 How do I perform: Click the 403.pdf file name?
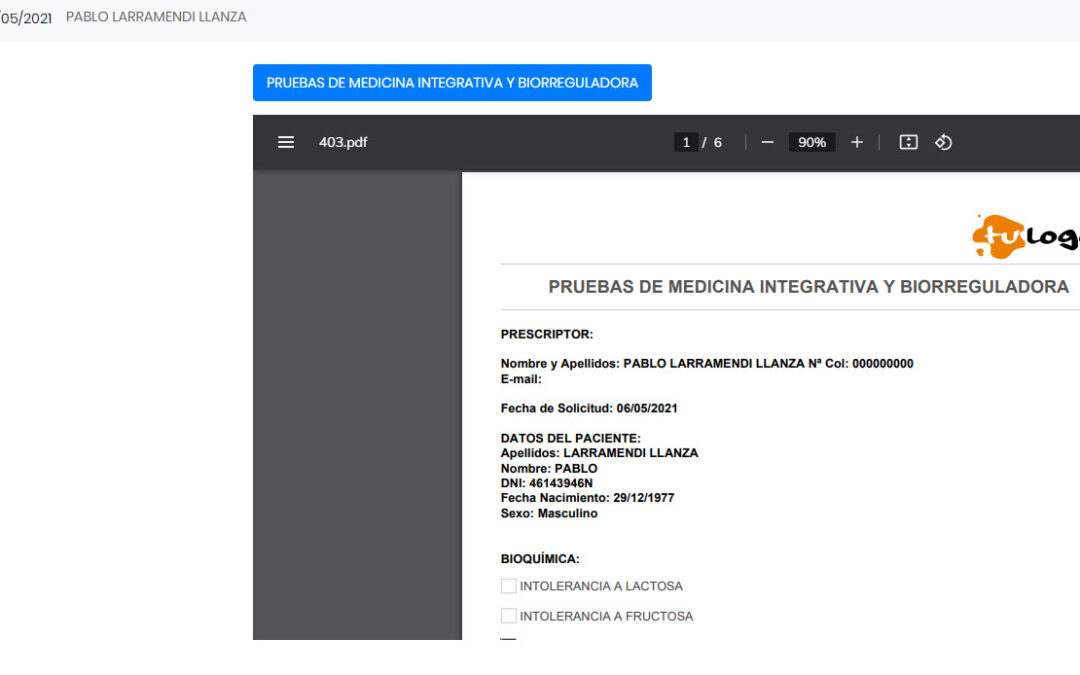pos(343,143)
